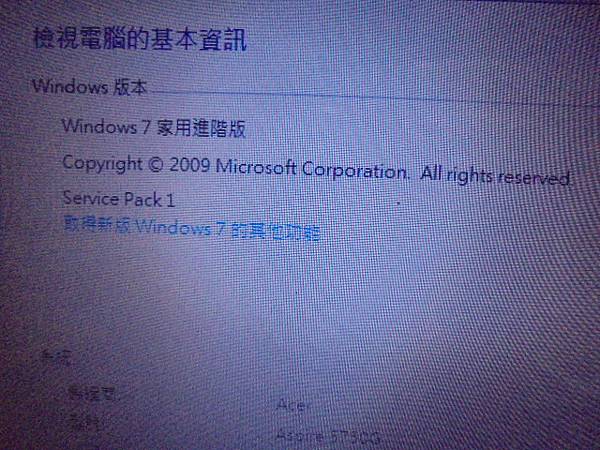Click the word Windows in the 版本 header
The height and width of the screenshot is (450, 600).
point(70,86)
